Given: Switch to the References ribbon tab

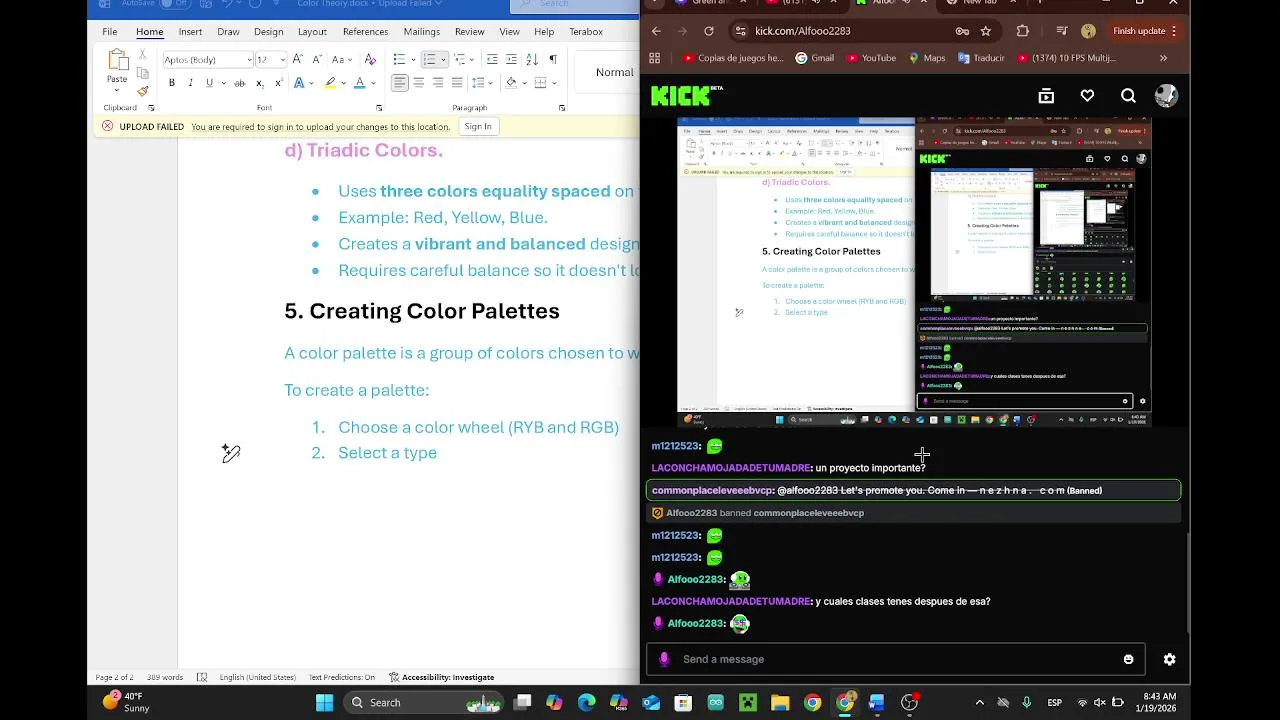Looking at the screenshot, I should coord(365,32).
